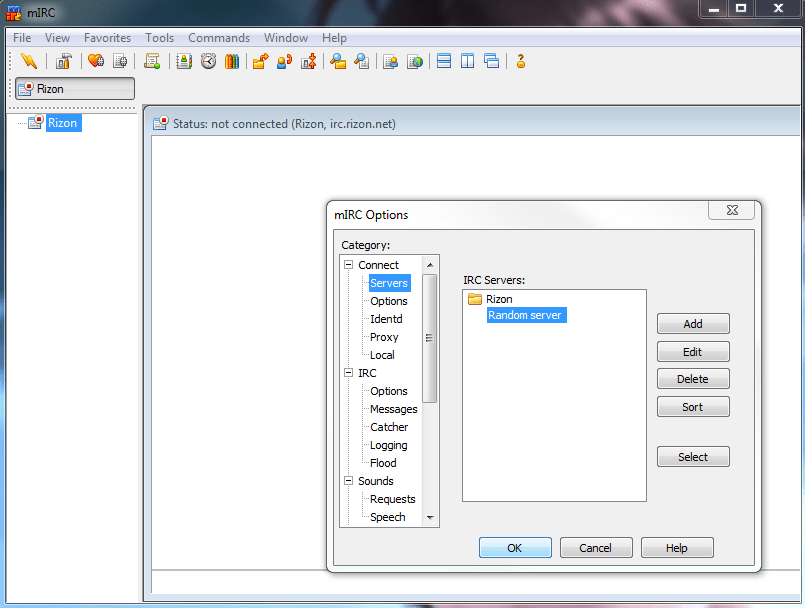Select Random server in IRC Servers list
805x608 pixels.
coord(526,315)
